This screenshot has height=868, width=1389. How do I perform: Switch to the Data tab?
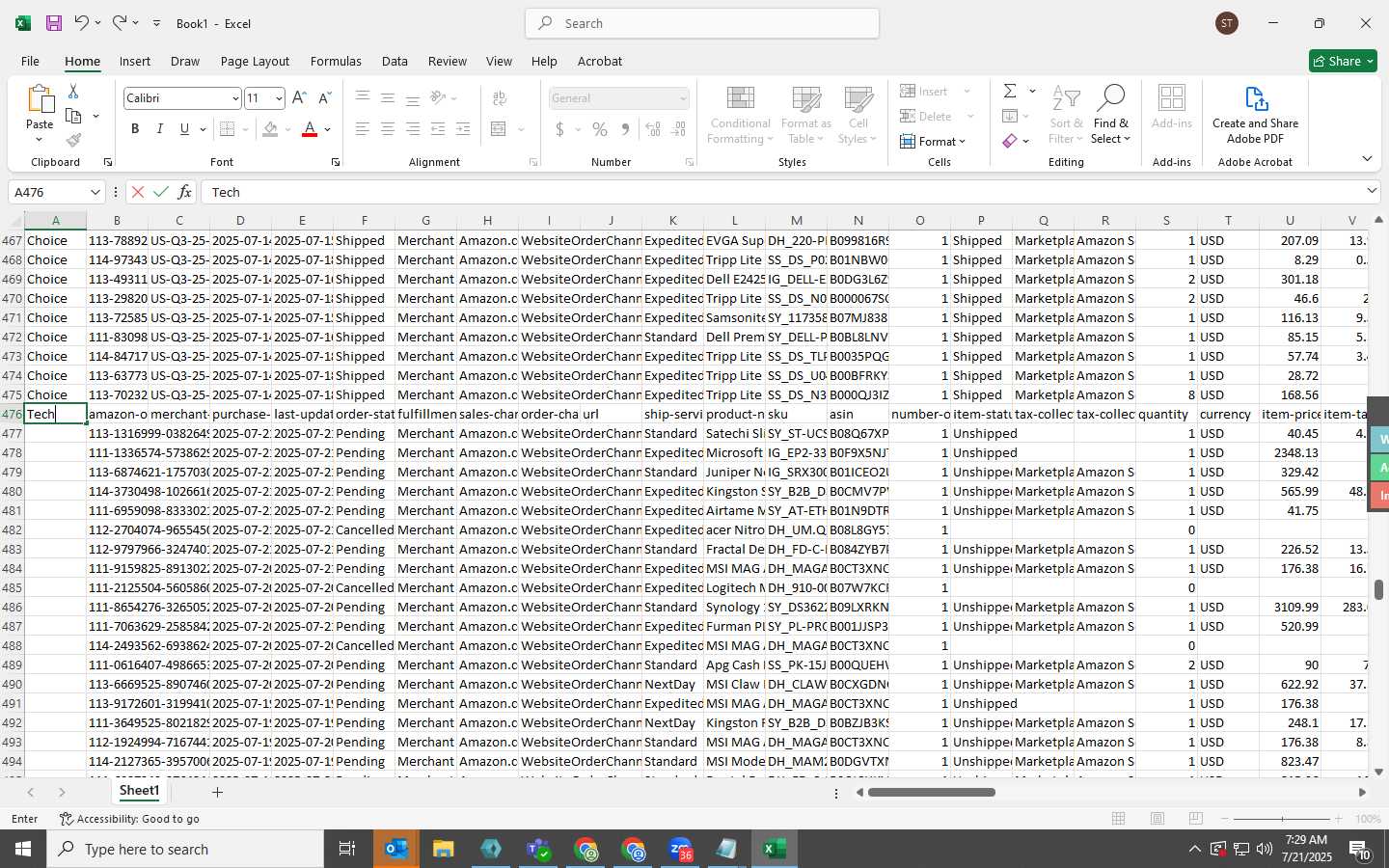[395, 61]
